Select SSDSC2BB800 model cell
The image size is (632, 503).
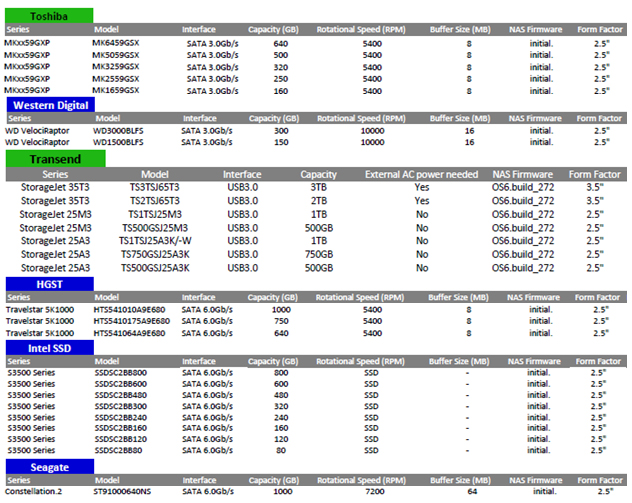pos(121,373)
